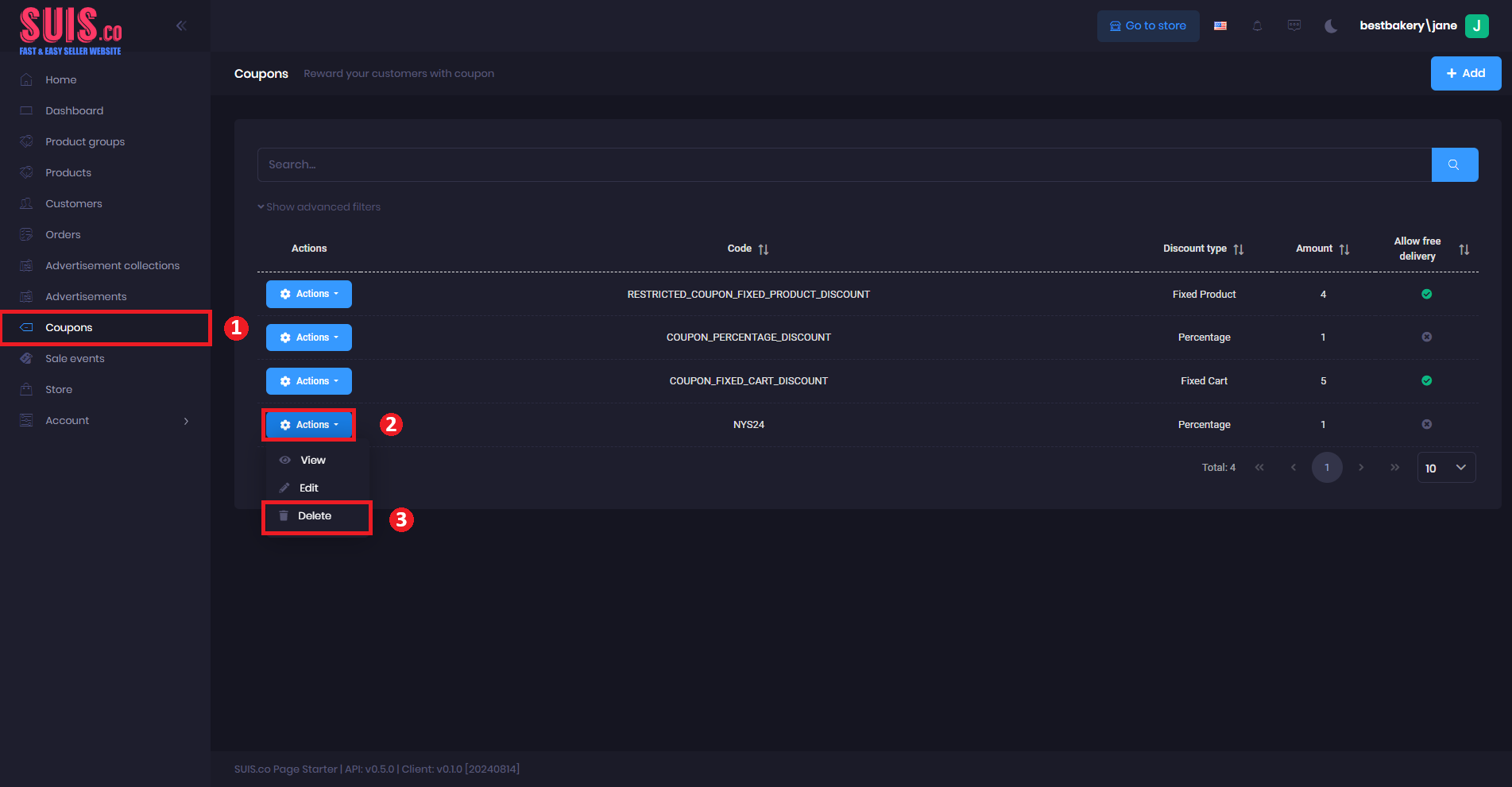1512x787 pixels.
Task: Click free delivery X icon for COUPON_PERCENTAGE_DISCOUNT
Action: click(1426, 337)
